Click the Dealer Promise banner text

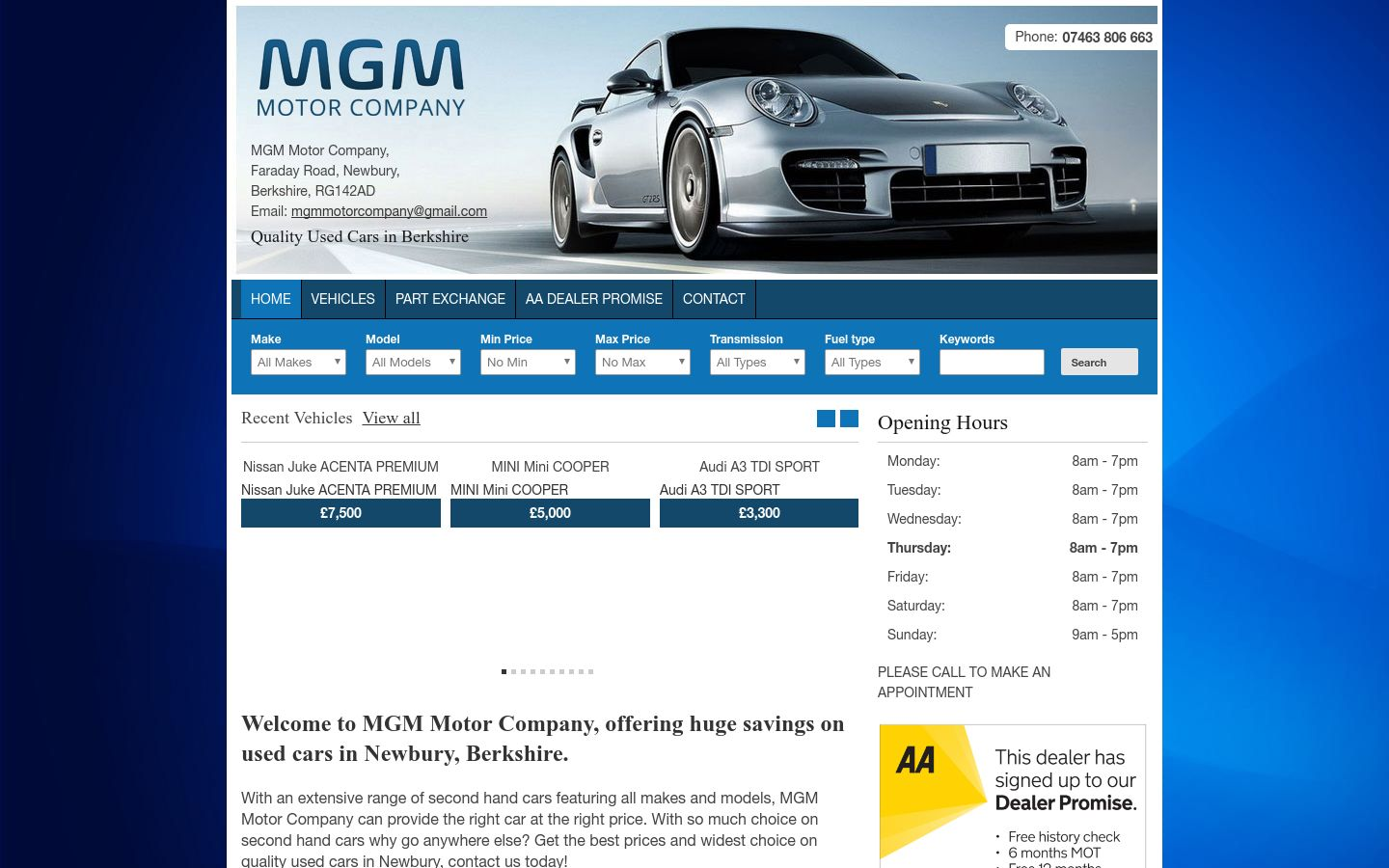click(1066, 780)
